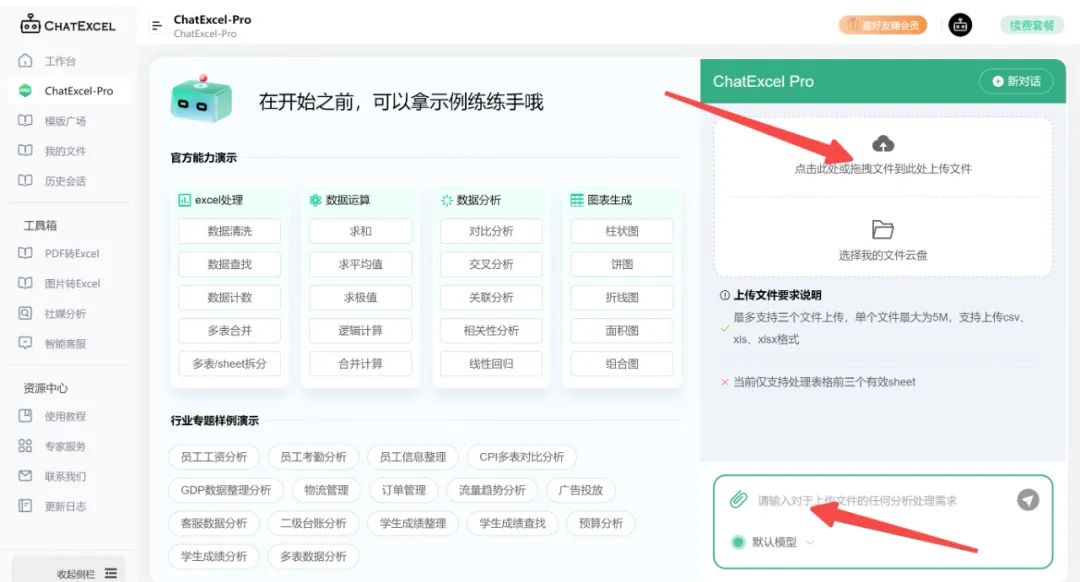This screenshot has height=582, width=1080.
Task: Switch to 工作台 in the sidebar
Action: click(60, 60)
